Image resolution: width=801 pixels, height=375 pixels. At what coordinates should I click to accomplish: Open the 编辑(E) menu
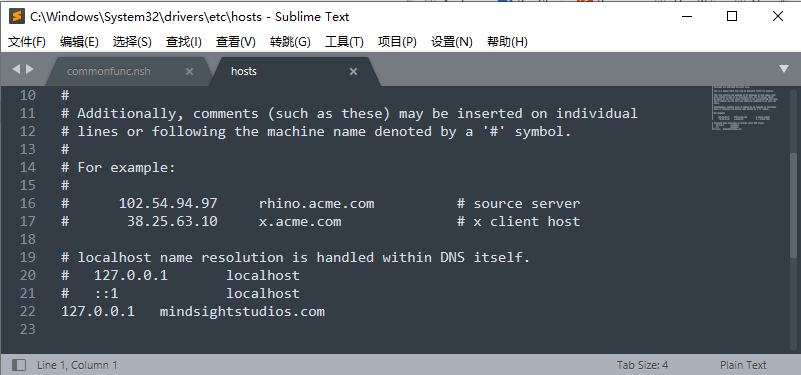point(79,42)
